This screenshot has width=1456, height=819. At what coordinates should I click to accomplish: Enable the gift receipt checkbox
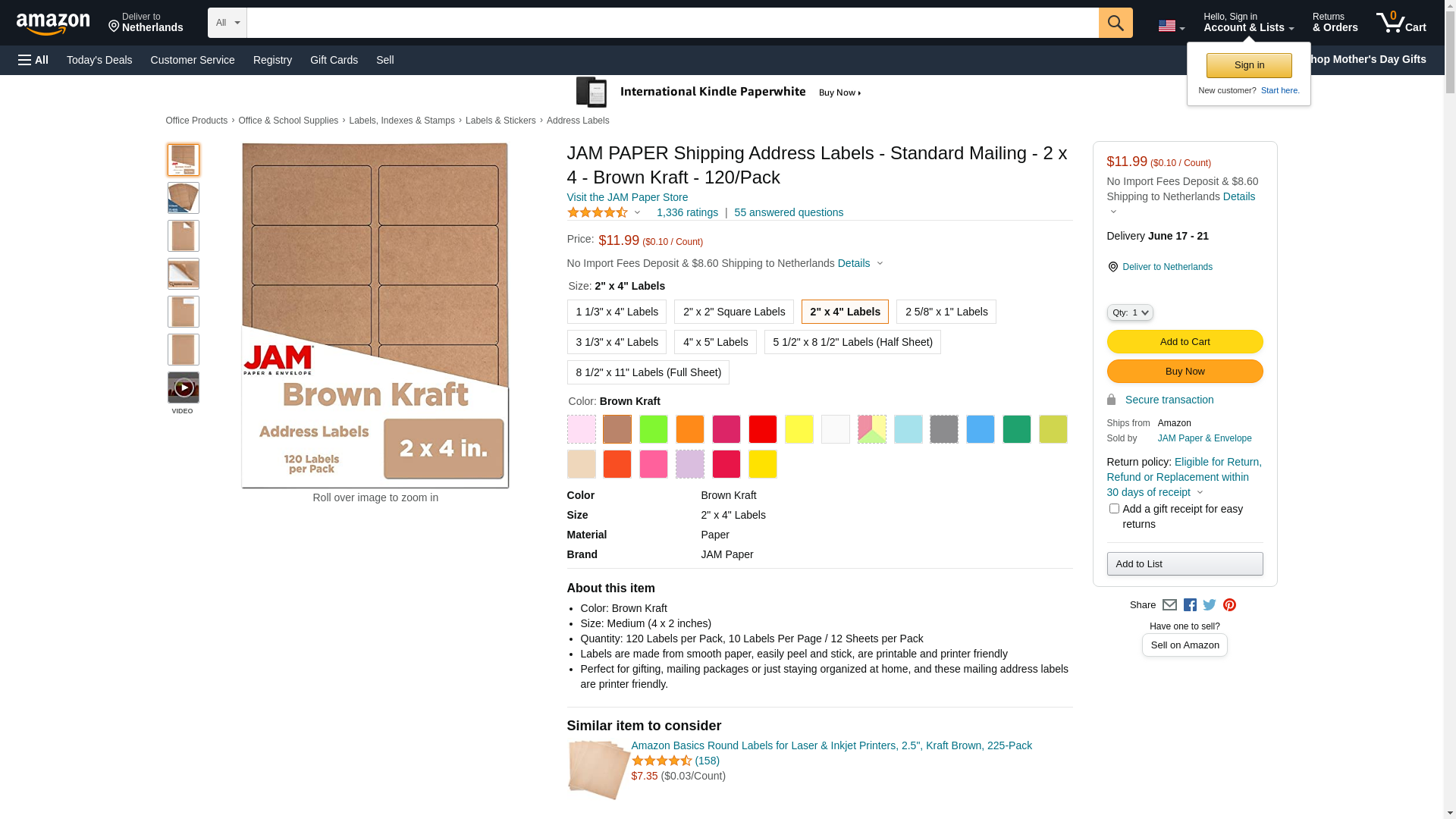(x=1114, y=509)
